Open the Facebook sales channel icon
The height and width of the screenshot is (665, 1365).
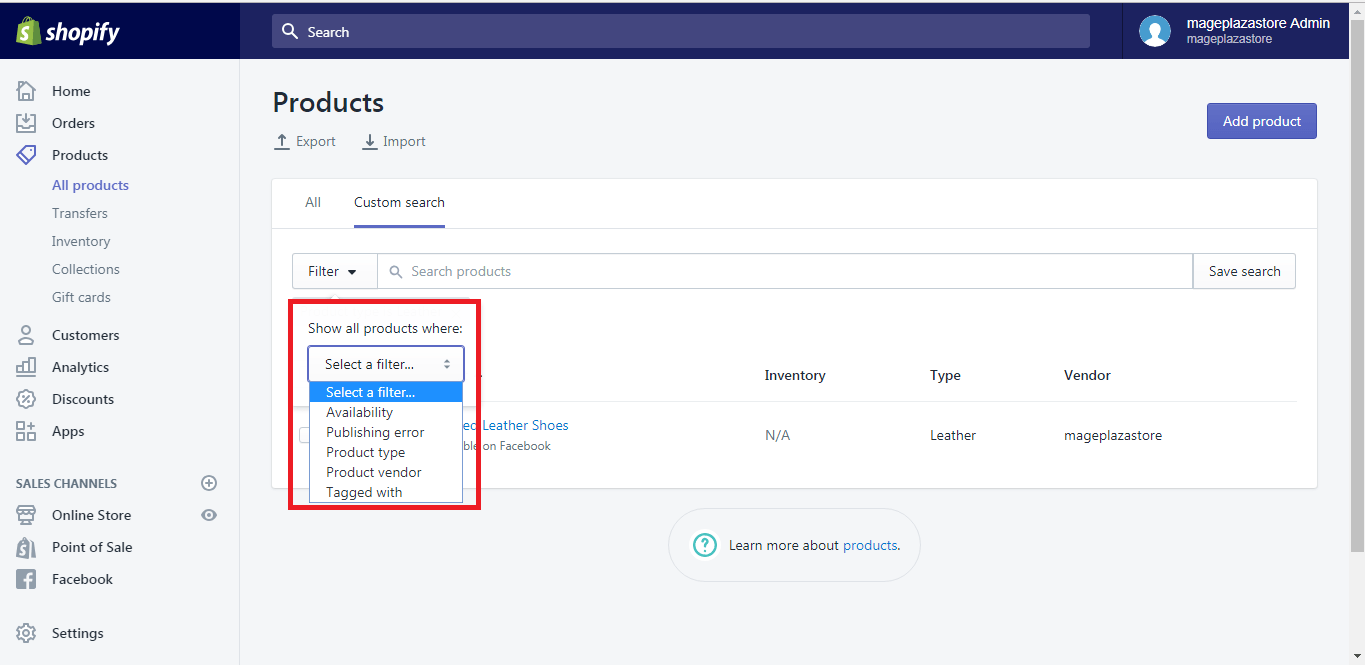coord(28,578)
